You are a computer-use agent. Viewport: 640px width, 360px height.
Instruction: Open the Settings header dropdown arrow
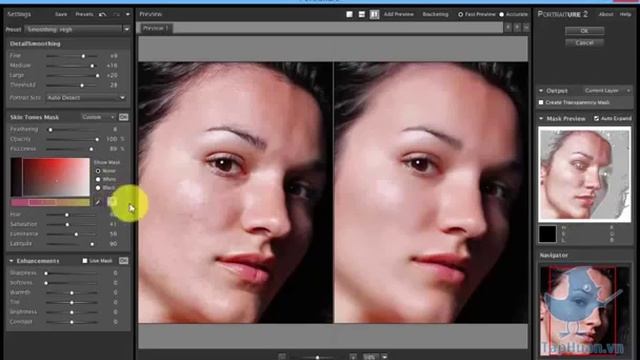[128, 14]
